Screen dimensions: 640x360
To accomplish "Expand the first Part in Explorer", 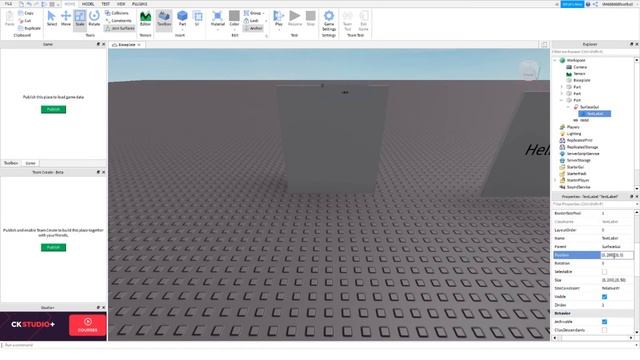I will [562, 87].
